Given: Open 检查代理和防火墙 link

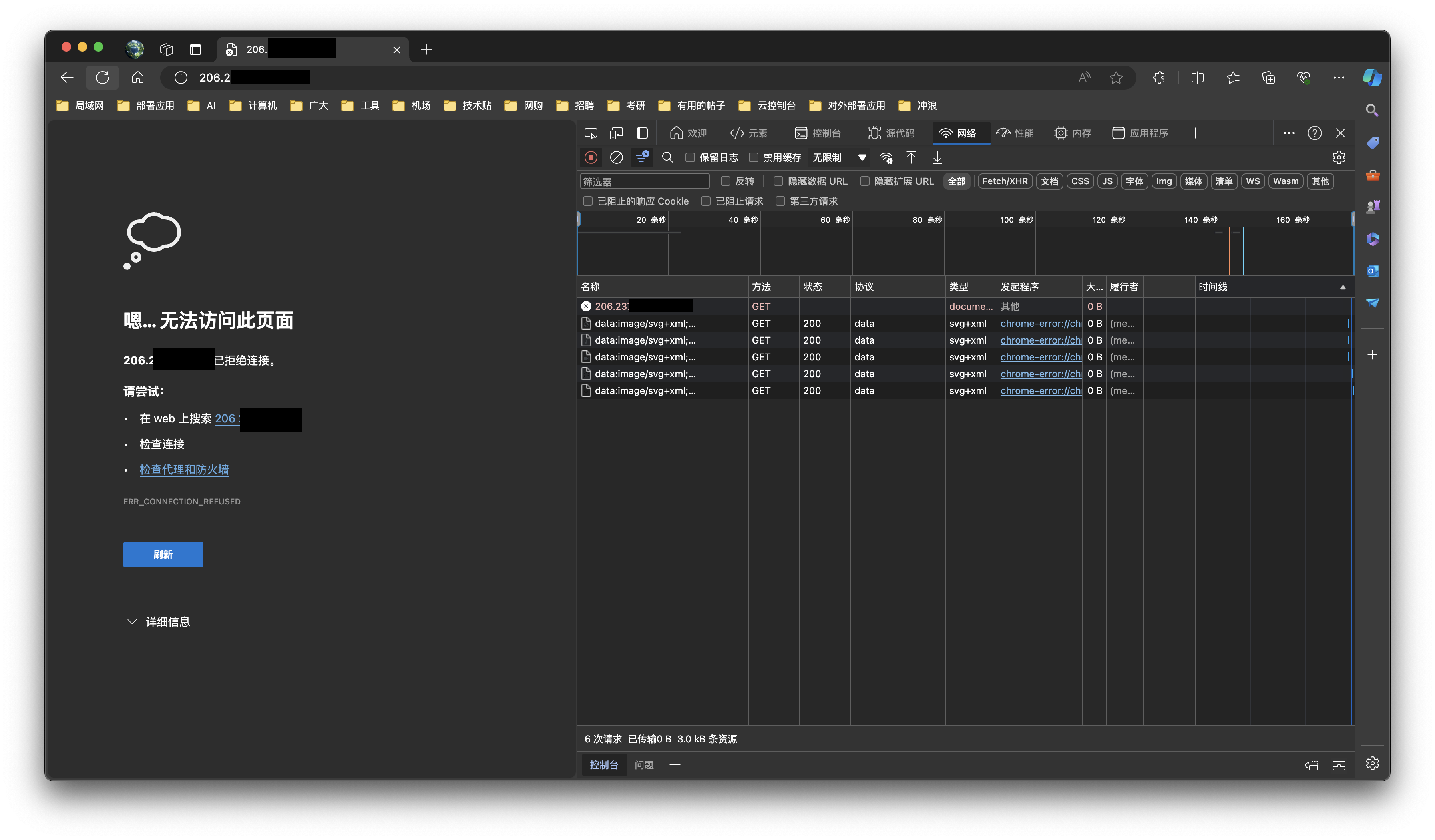Looking at the screenshot, I should [x=184, y=470].
